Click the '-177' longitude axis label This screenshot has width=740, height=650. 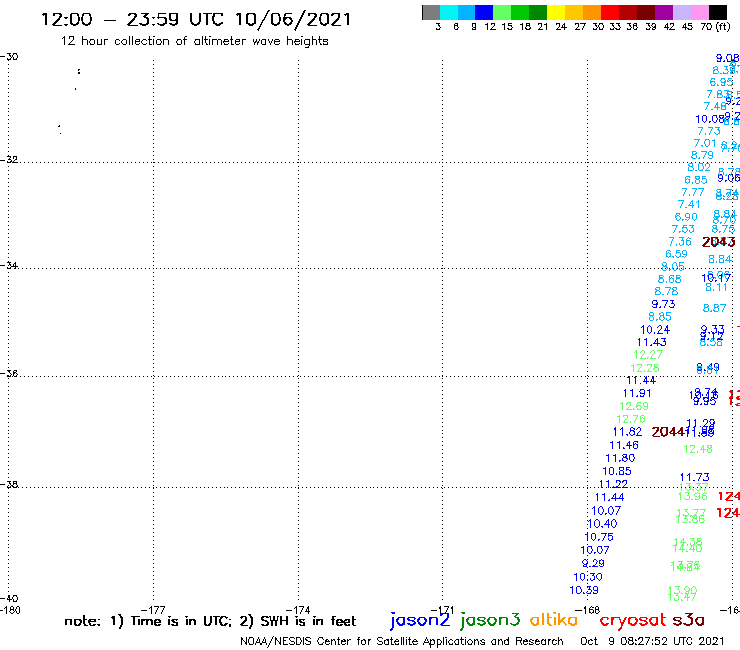(153, 610)
